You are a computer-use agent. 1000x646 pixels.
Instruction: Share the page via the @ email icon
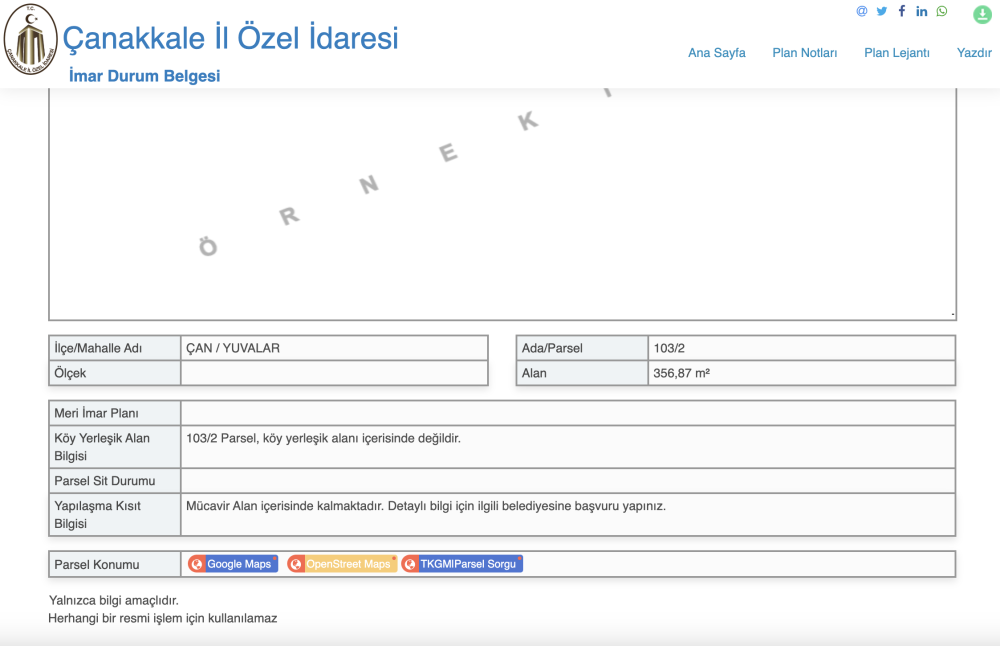pos(862,11)
